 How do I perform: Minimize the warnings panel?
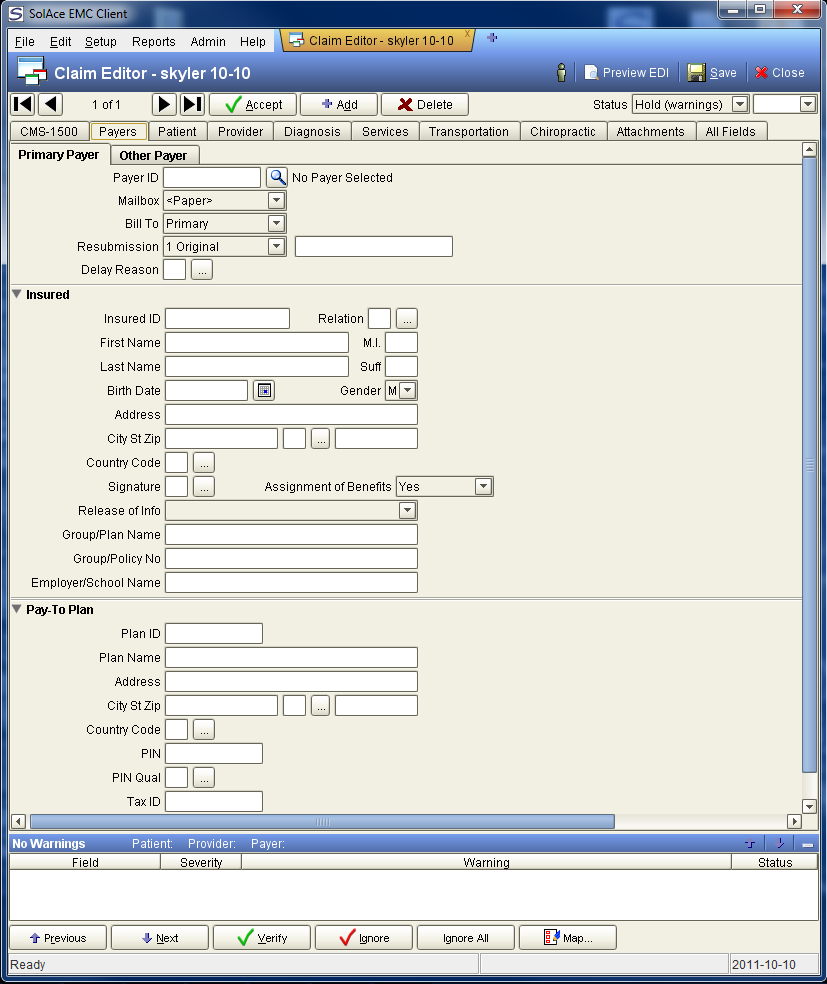pos(808,843)
